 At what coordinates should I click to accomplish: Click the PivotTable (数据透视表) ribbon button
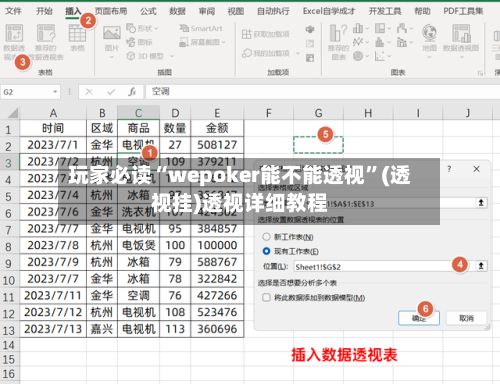coord(14,41)
